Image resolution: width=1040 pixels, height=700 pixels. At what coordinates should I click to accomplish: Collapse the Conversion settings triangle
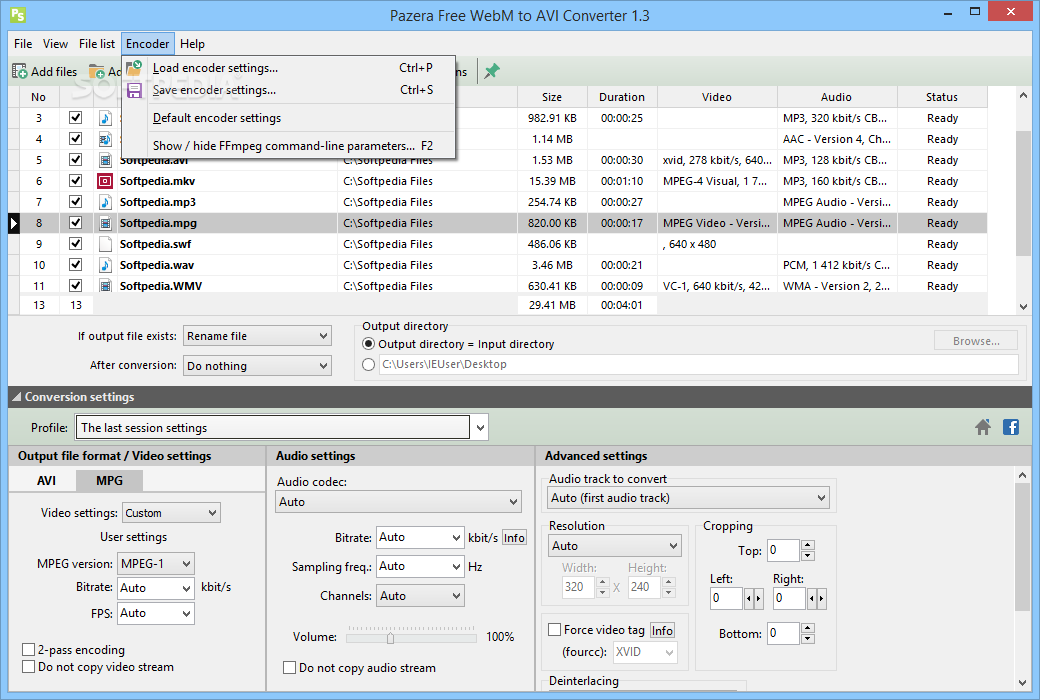click(x=17, y=397)
